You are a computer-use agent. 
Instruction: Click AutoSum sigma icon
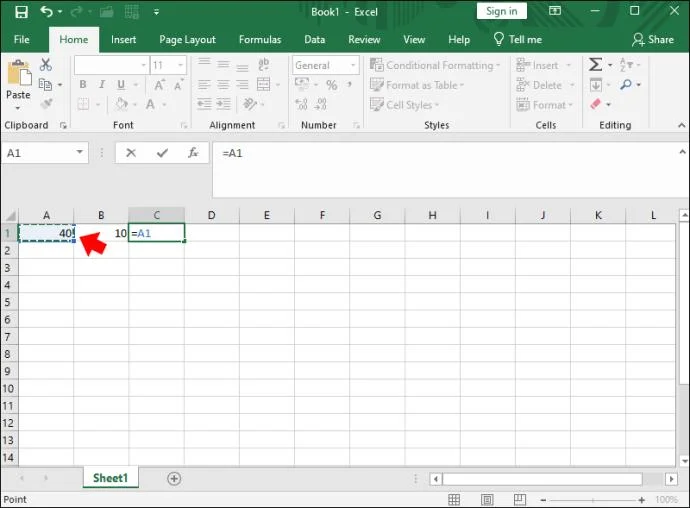click(595, 65)
